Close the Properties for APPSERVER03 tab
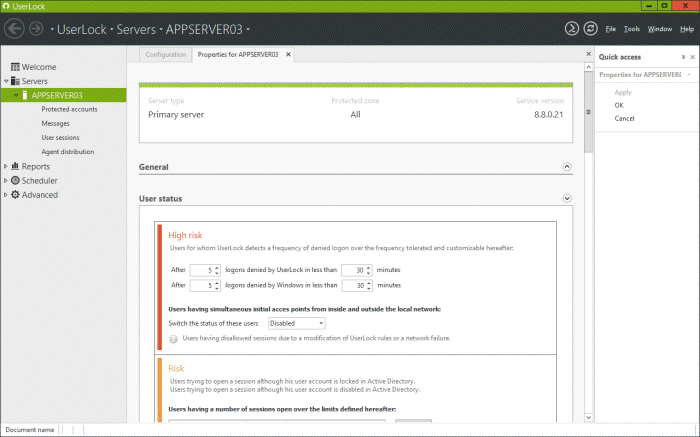This screenshot has height=437, width=700. click(288, 54)
